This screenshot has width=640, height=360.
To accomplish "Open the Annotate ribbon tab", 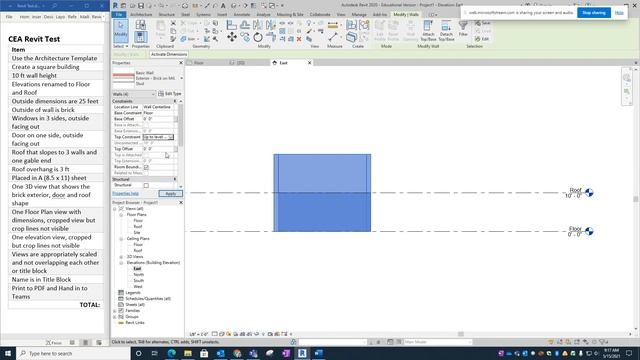I will 242,15.
